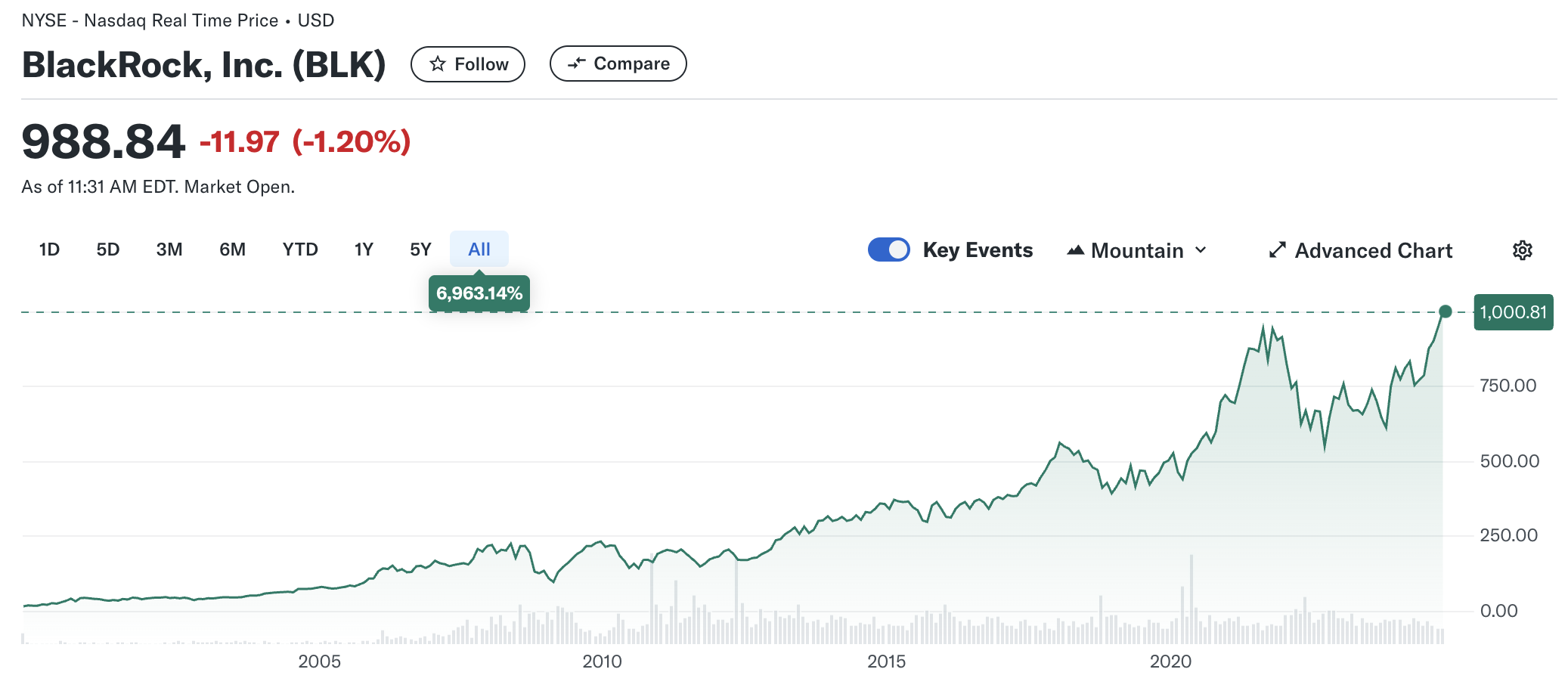Select the 1D time range
Screen dimensions: 1568x691
[49, 249]
